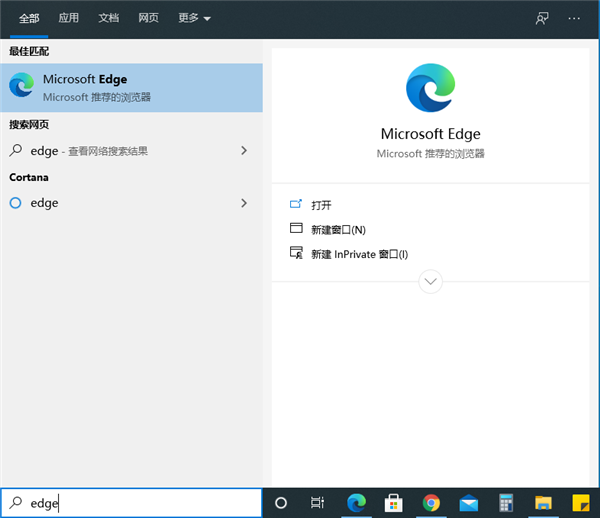Click the Cortana 'edge' suggestion row

coord(131,203)
